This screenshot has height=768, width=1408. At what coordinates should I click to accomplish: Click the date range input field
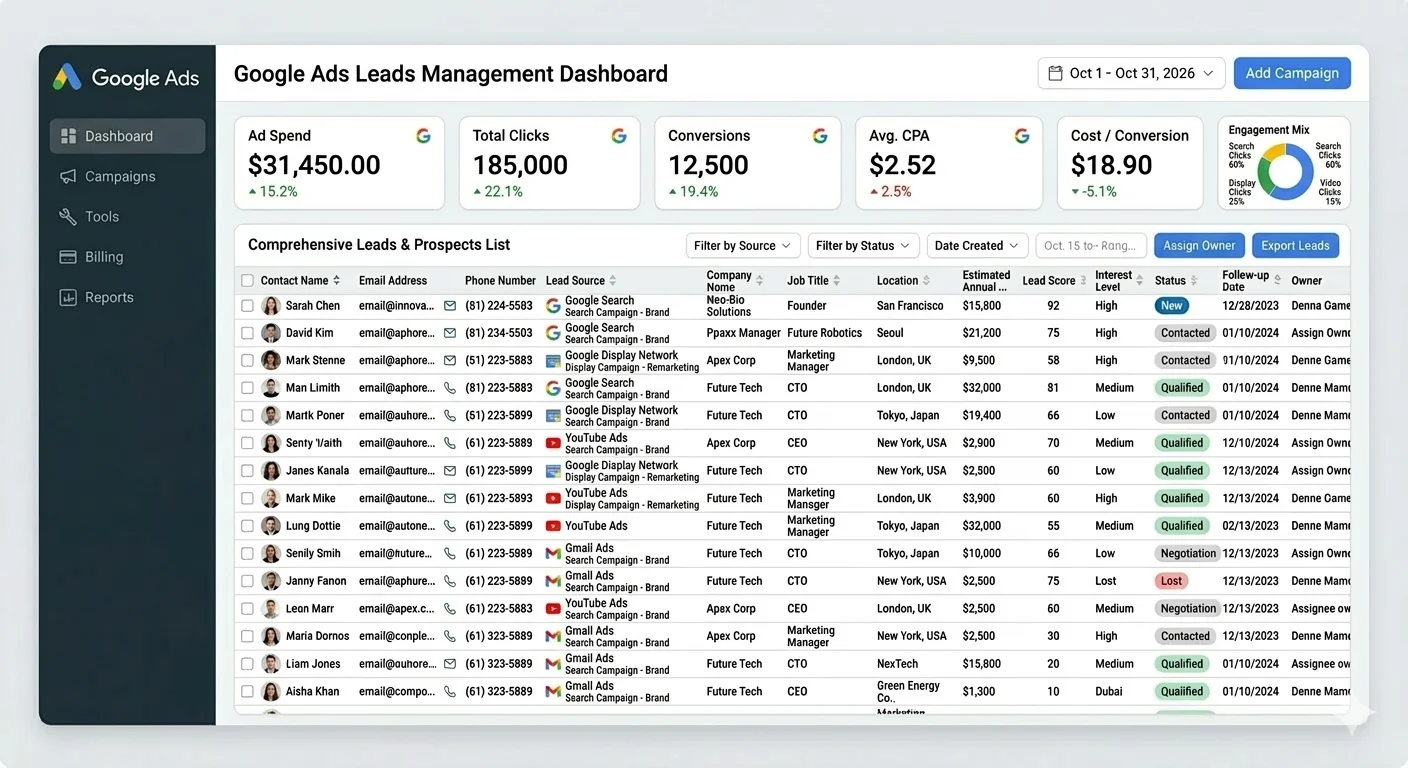pyautogui.click(x=1090, y=246)
